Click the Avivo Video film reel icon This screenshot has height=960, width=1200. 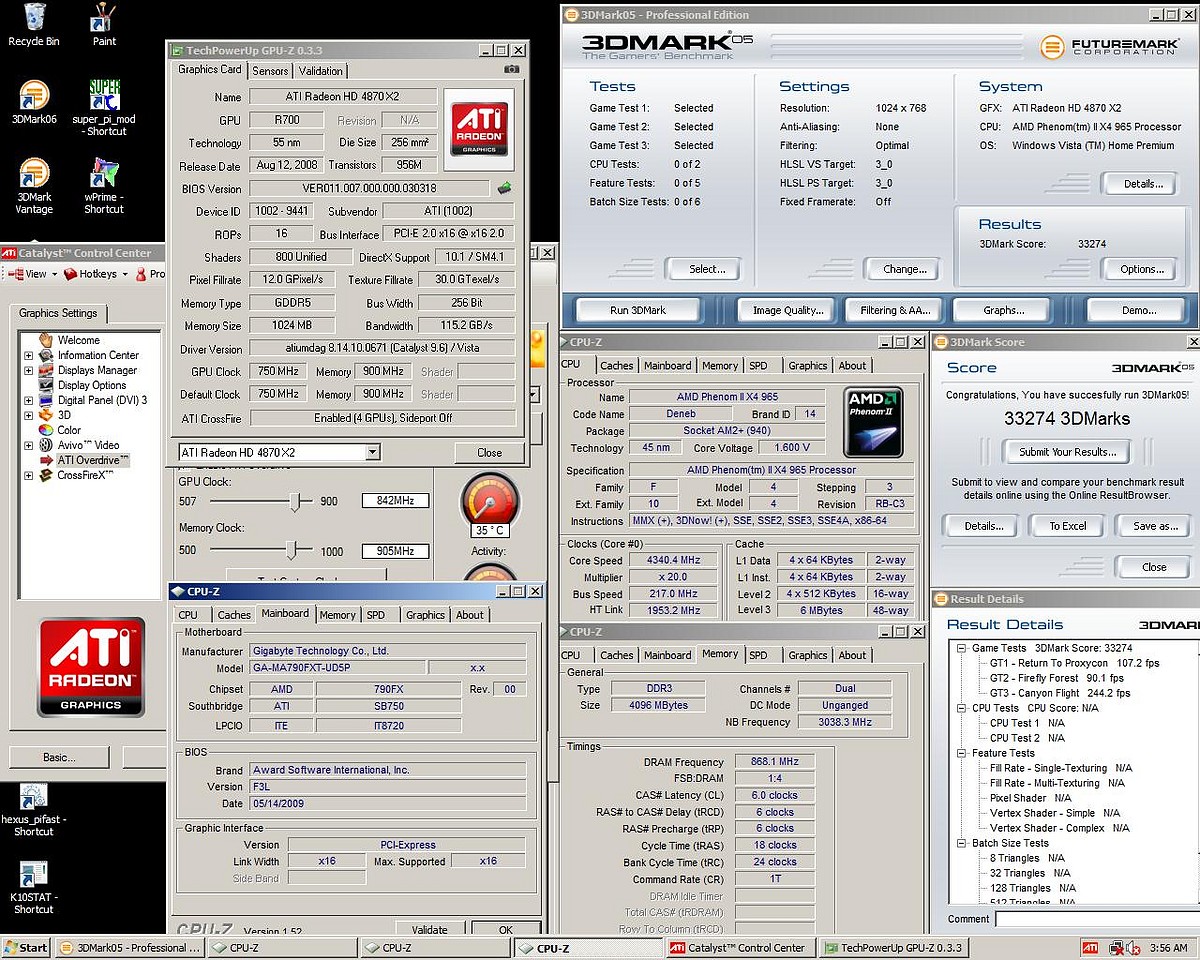point(45,445)
